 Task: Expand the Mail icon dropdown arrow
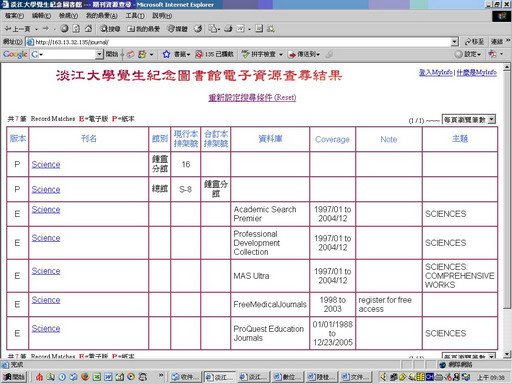point(218,29)
